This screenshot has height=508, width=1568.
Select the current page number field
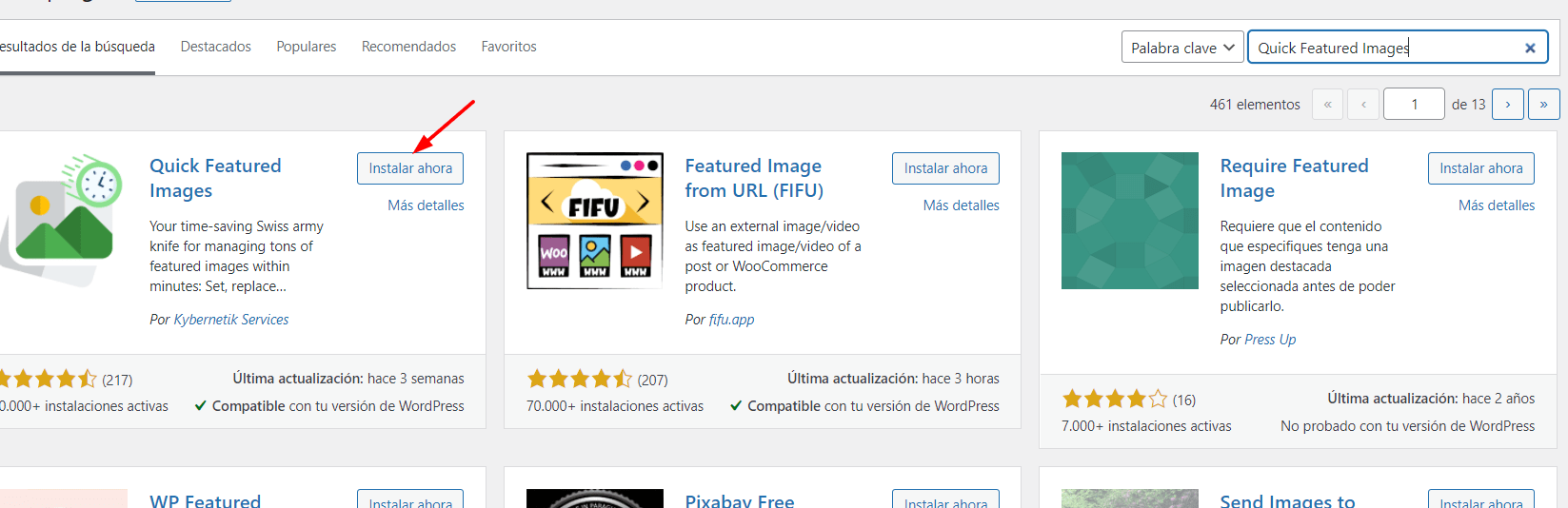tap(1414, 104)
